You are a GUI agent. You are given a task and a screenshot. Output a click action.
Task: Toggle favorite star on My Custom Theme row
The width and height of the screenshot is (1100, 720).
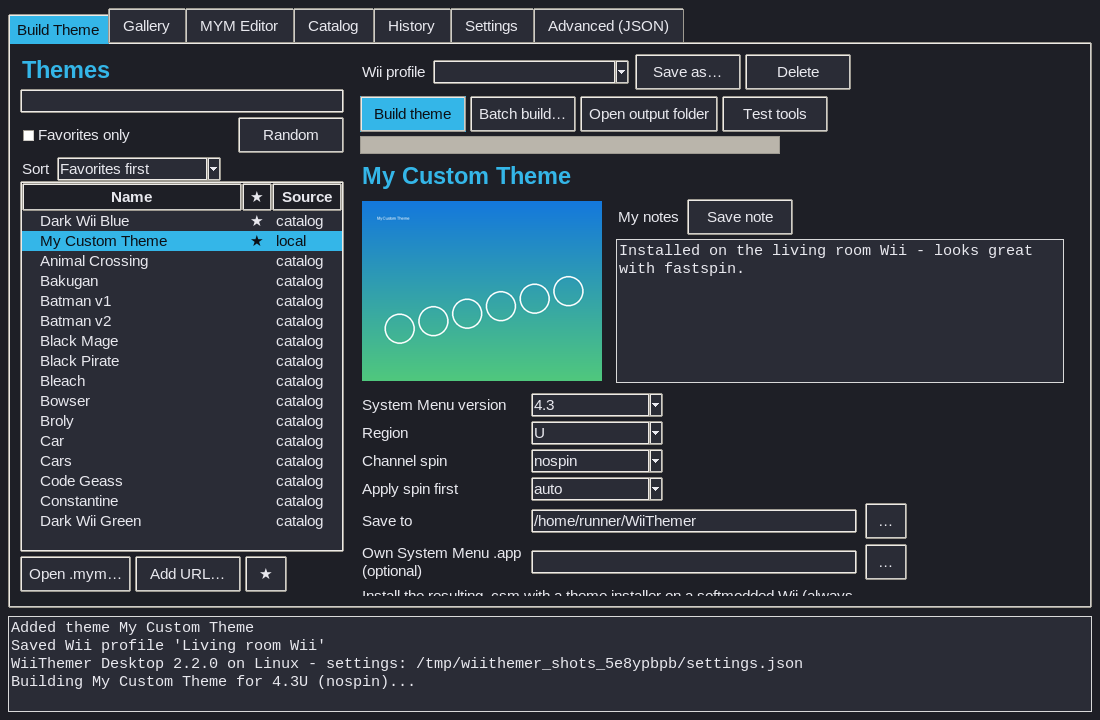pyautogui.click(x=257, y=241)
